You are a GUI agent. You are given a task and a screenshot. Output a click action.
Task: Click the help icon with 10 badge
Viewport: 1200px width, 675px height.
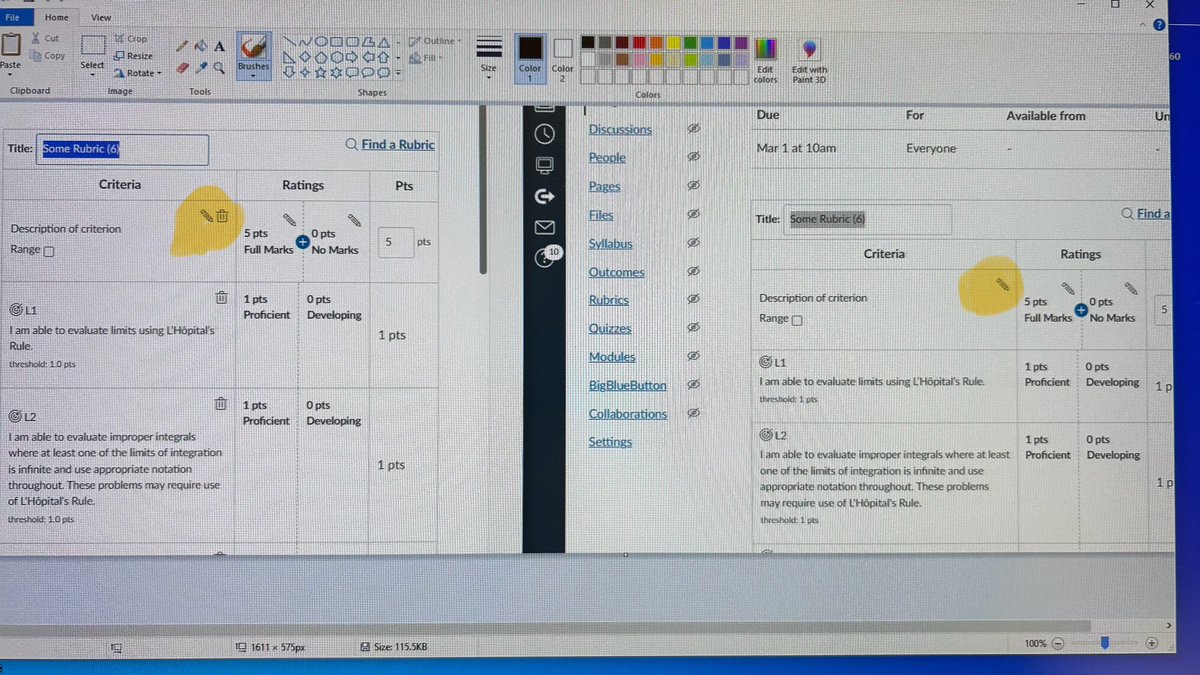(546, 258)
